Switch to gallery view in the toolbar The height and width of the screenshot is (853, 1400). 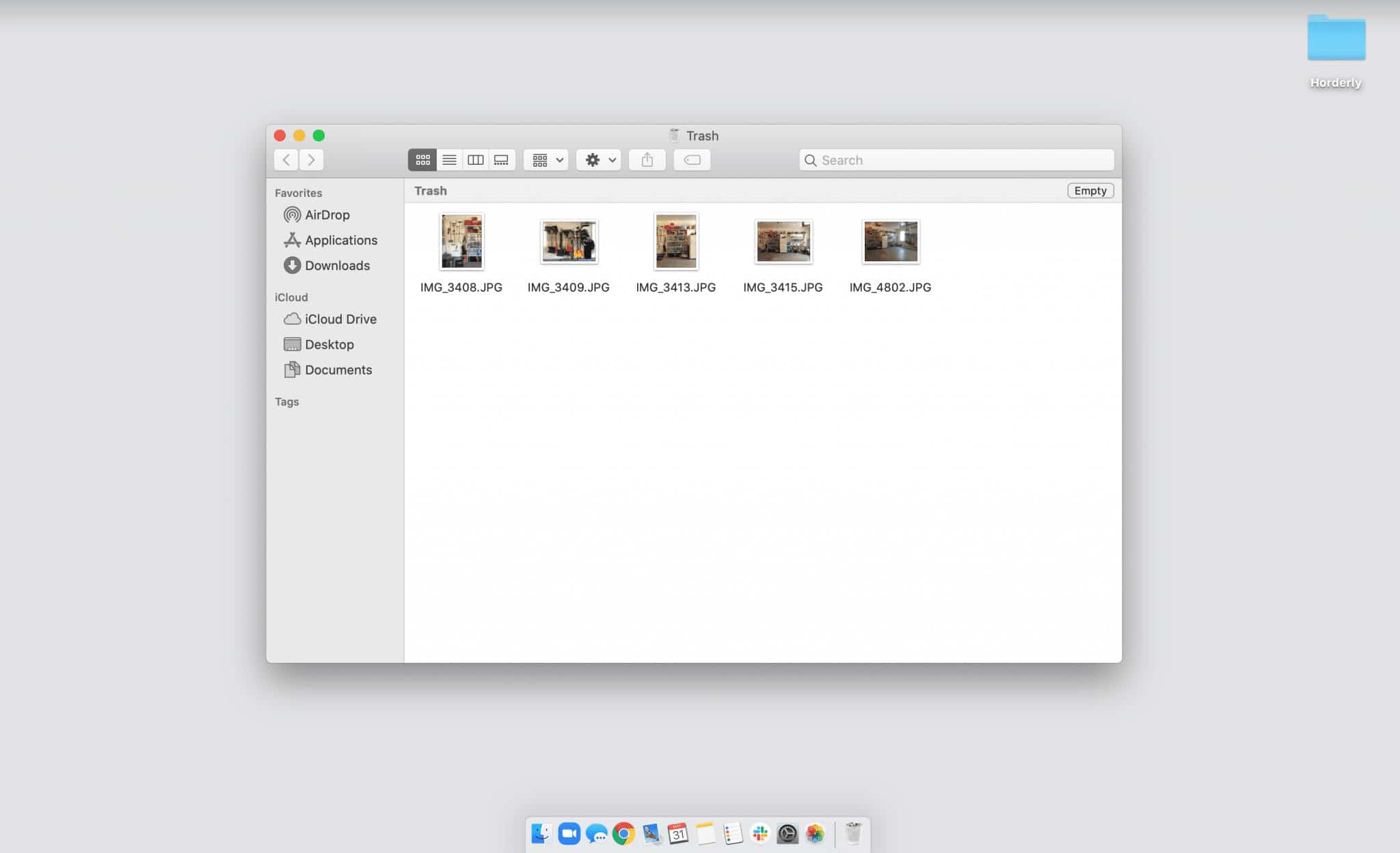tap(502, 159)
